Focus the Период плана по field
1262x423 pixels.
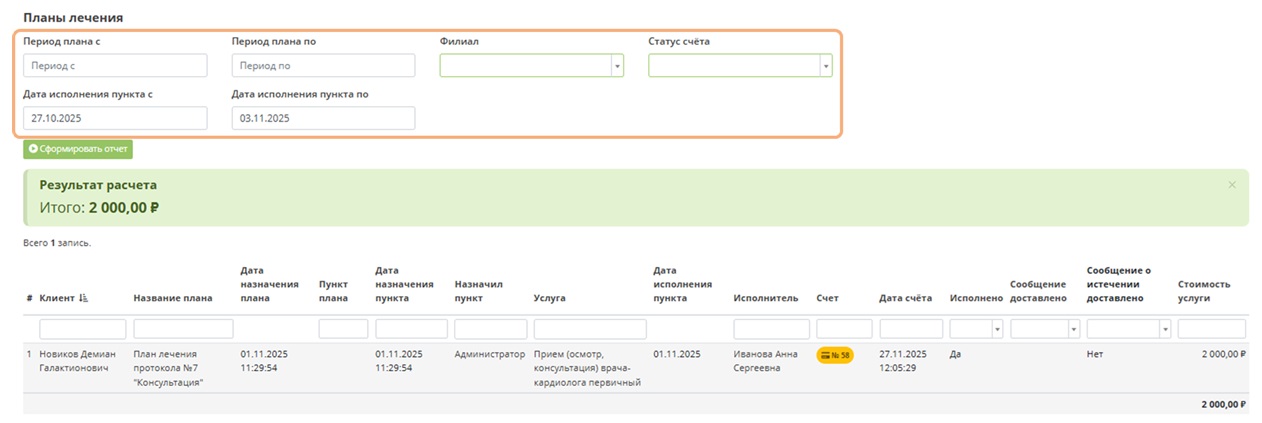(323, 65)
